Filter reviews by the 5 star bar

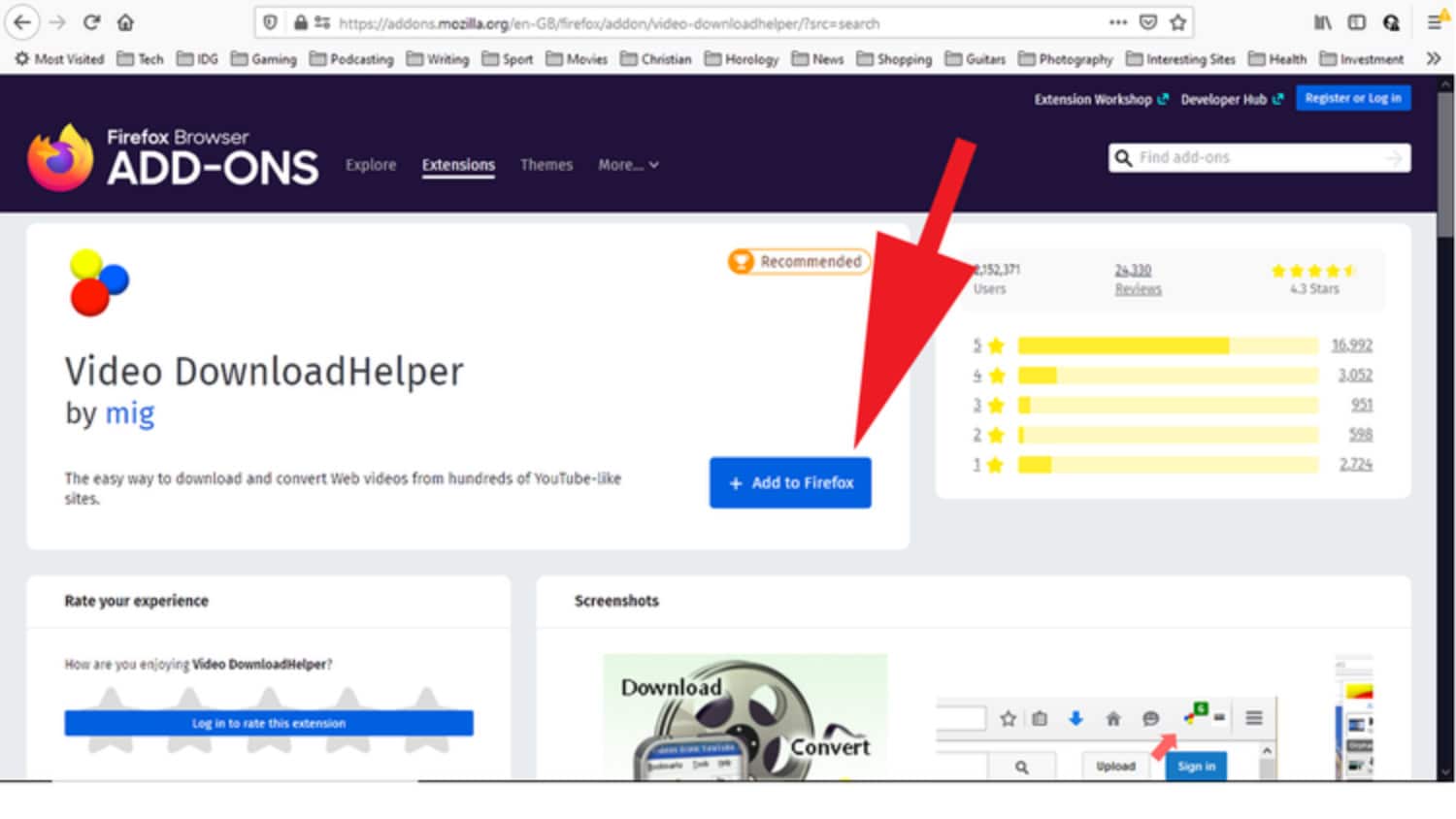point(1169,345)
